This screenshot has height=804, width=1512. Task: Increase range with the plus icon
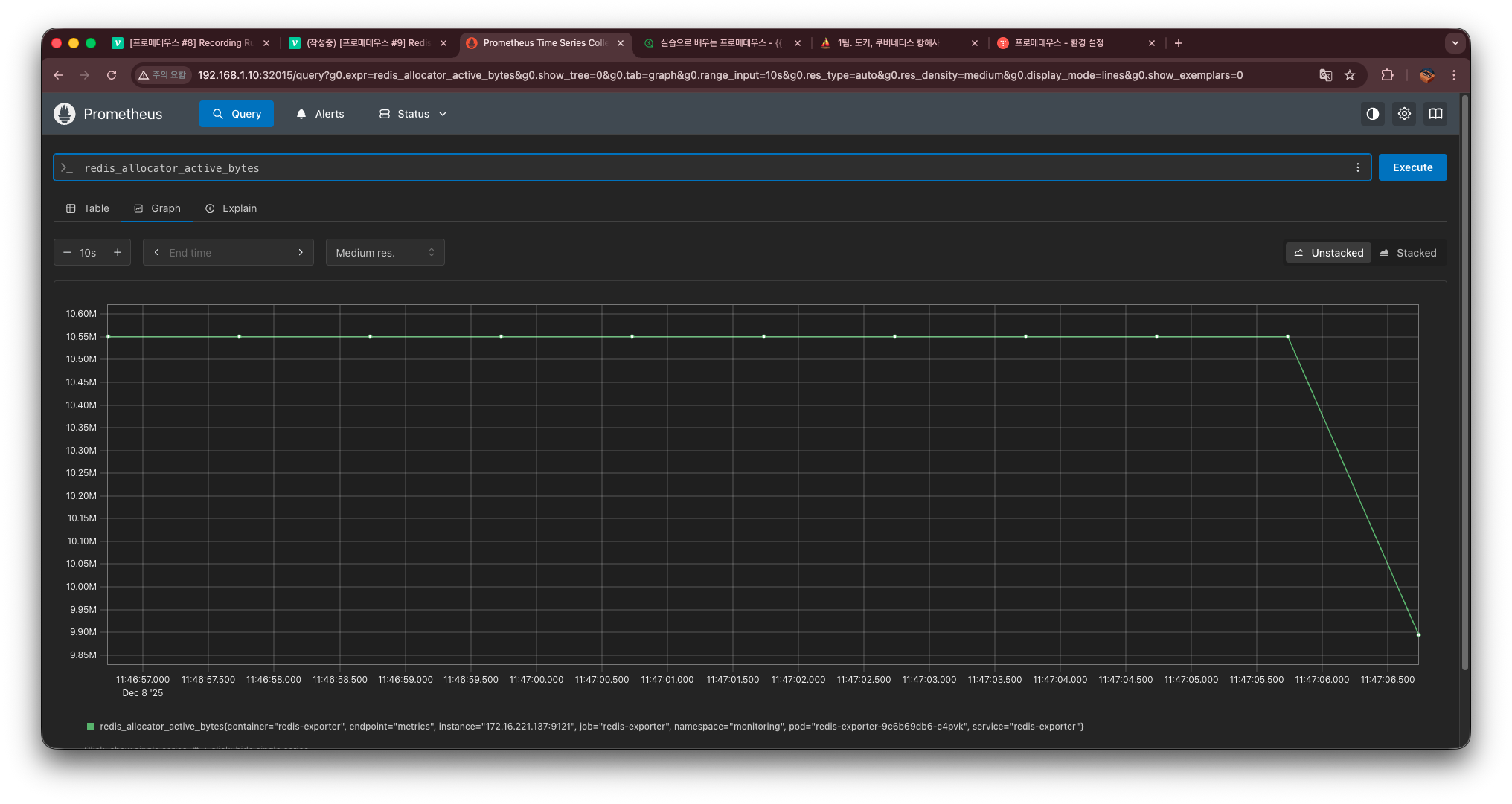[x=118, y=253]
